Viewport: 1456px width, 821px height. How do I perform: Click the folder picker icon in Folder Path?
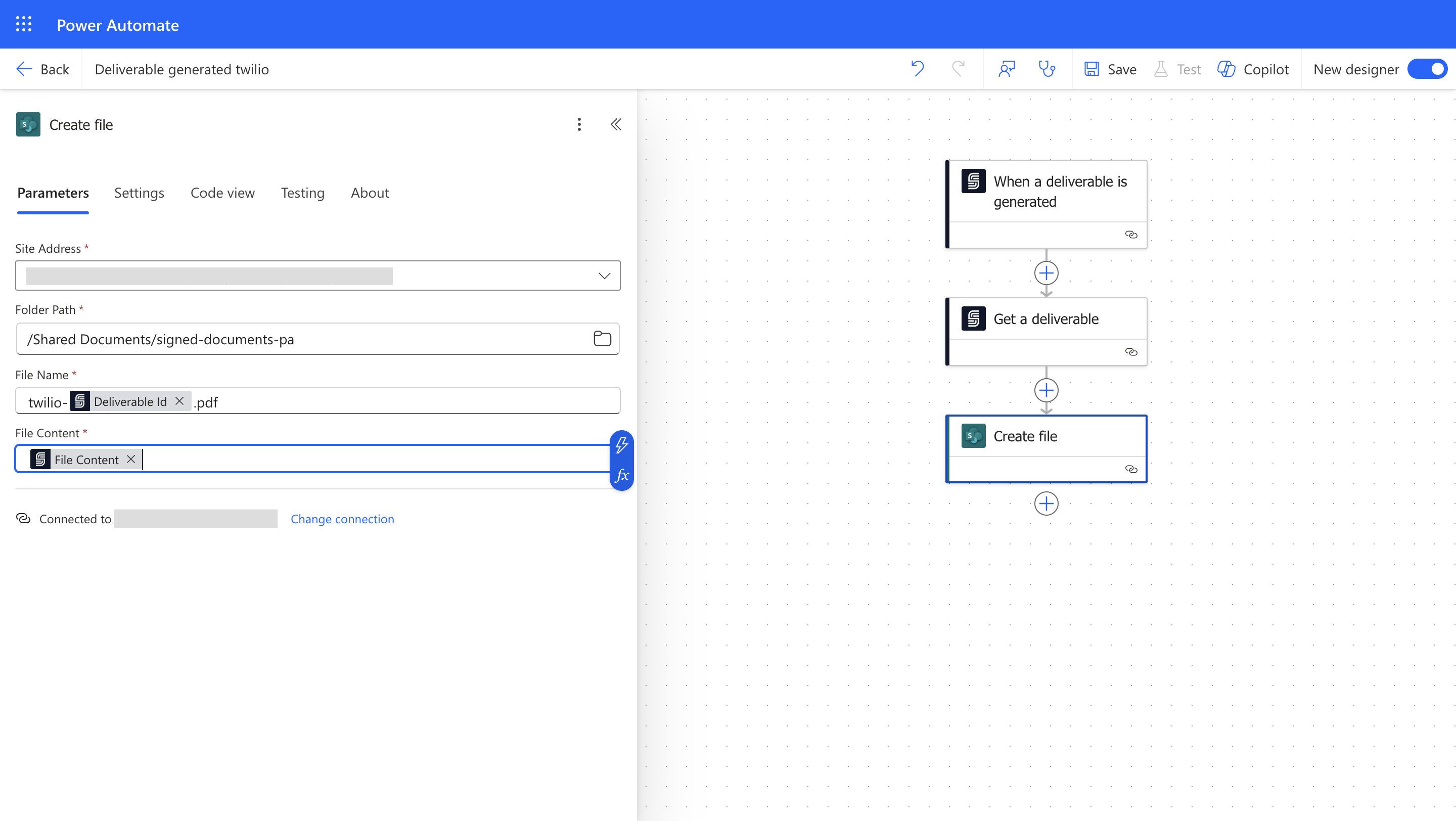point(602,338)
